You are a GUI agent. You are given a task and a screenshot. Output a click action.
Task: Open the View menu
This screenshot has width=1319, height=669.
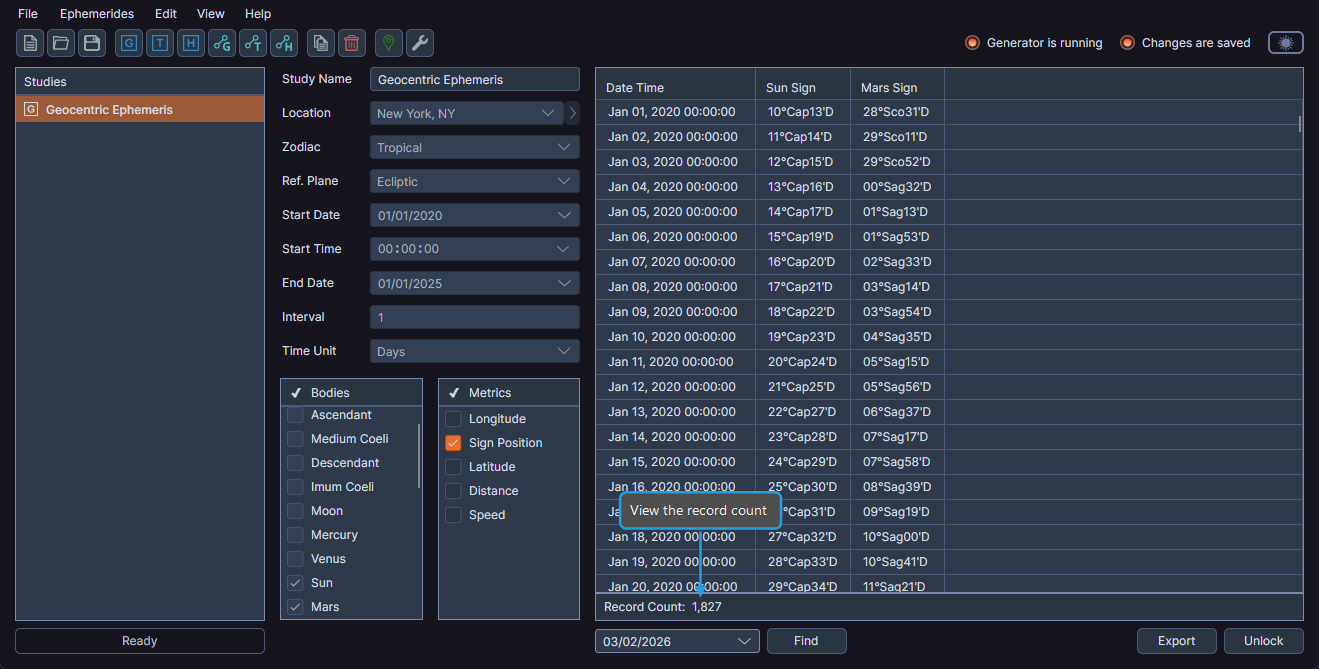tap(210, 13)
